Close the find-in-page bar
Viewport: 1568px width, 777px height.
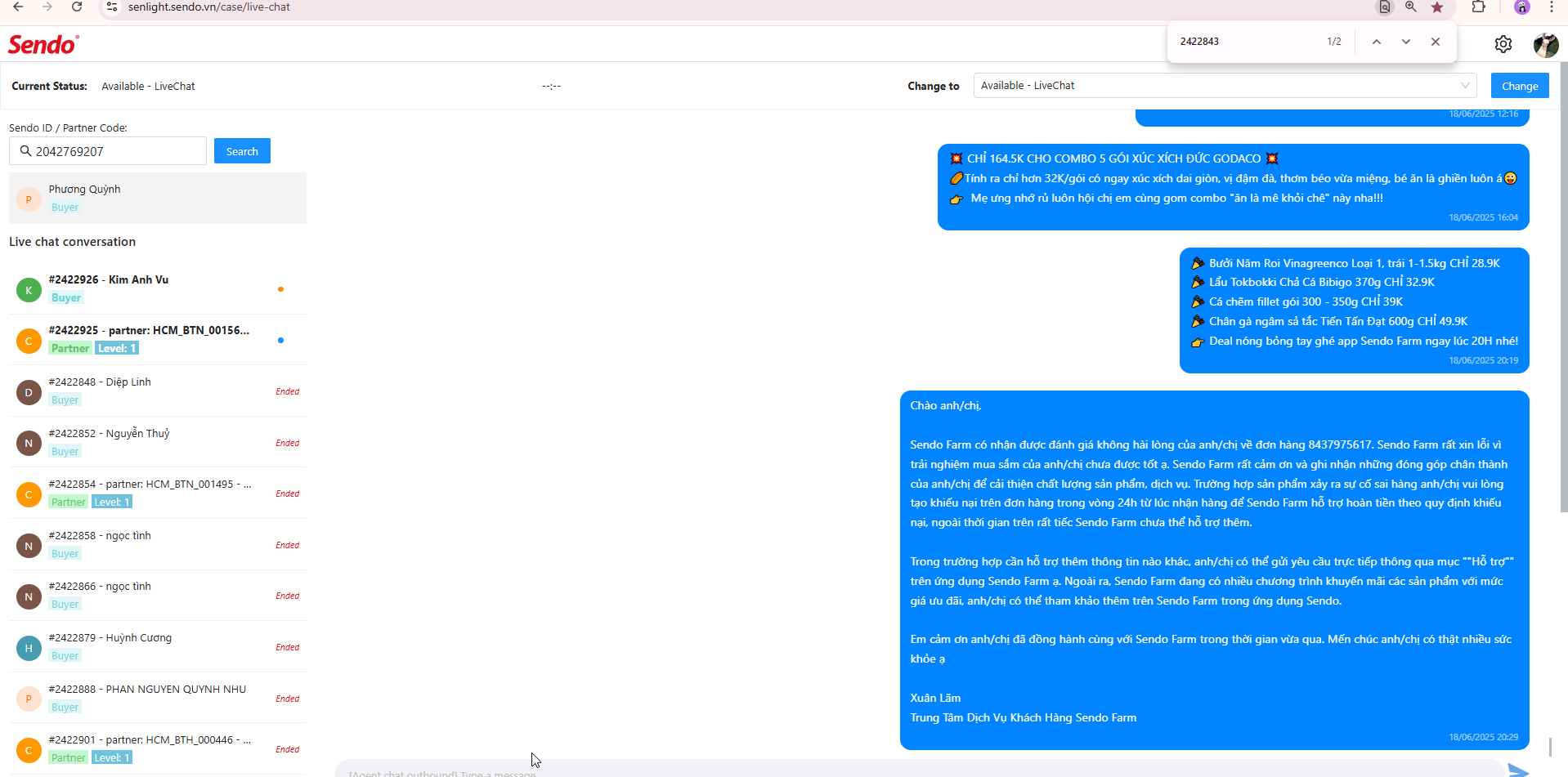pyautogui.click(x=1436, y=42)
